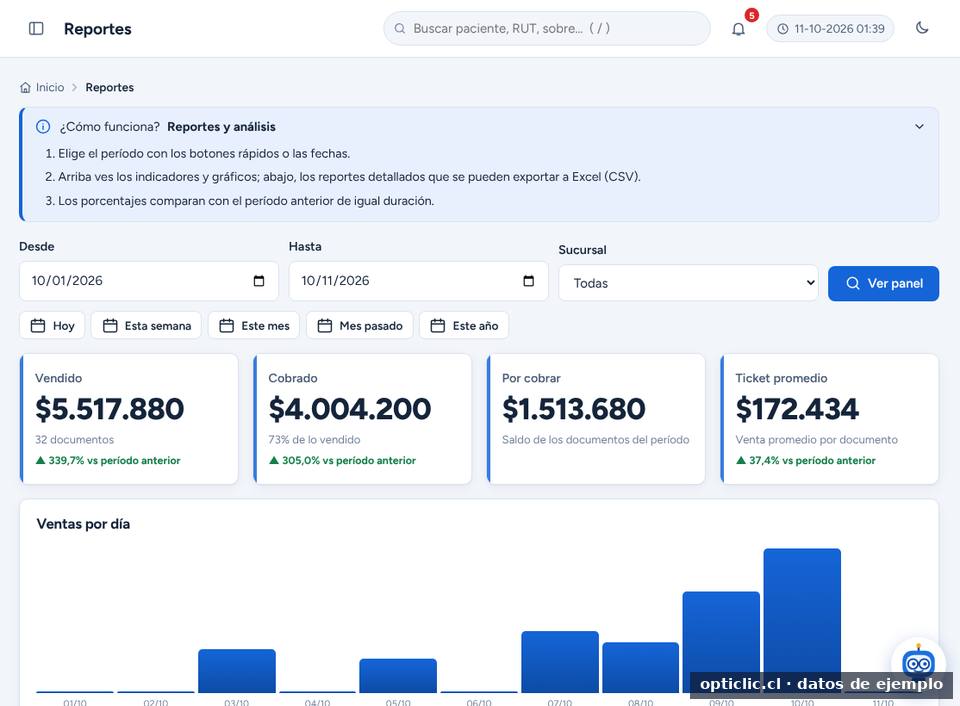Toggle the sidebar panel icon

point(36,29)
